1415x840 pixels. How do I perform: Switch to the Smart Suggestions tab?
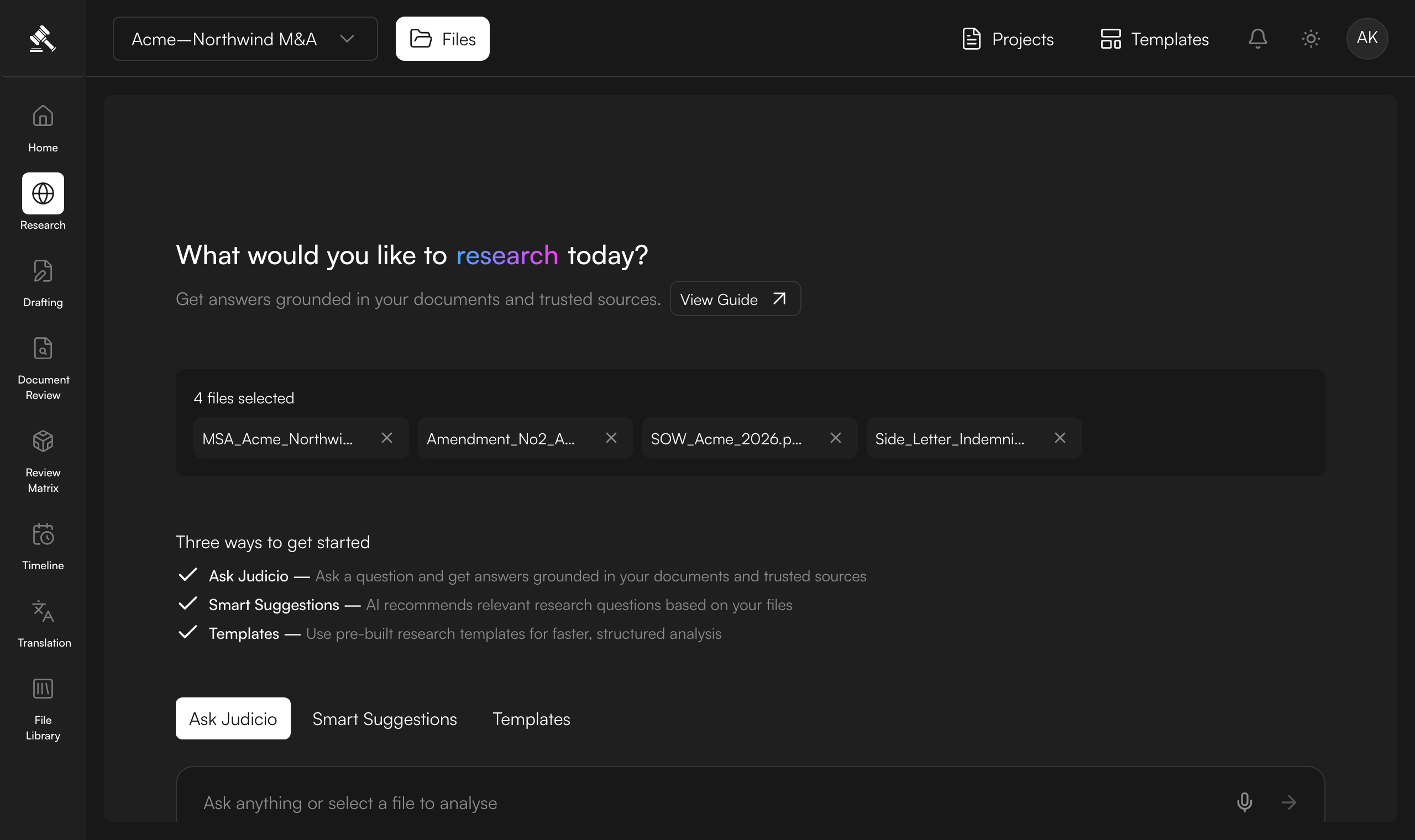pyautogui.click(x=385, y=719)
